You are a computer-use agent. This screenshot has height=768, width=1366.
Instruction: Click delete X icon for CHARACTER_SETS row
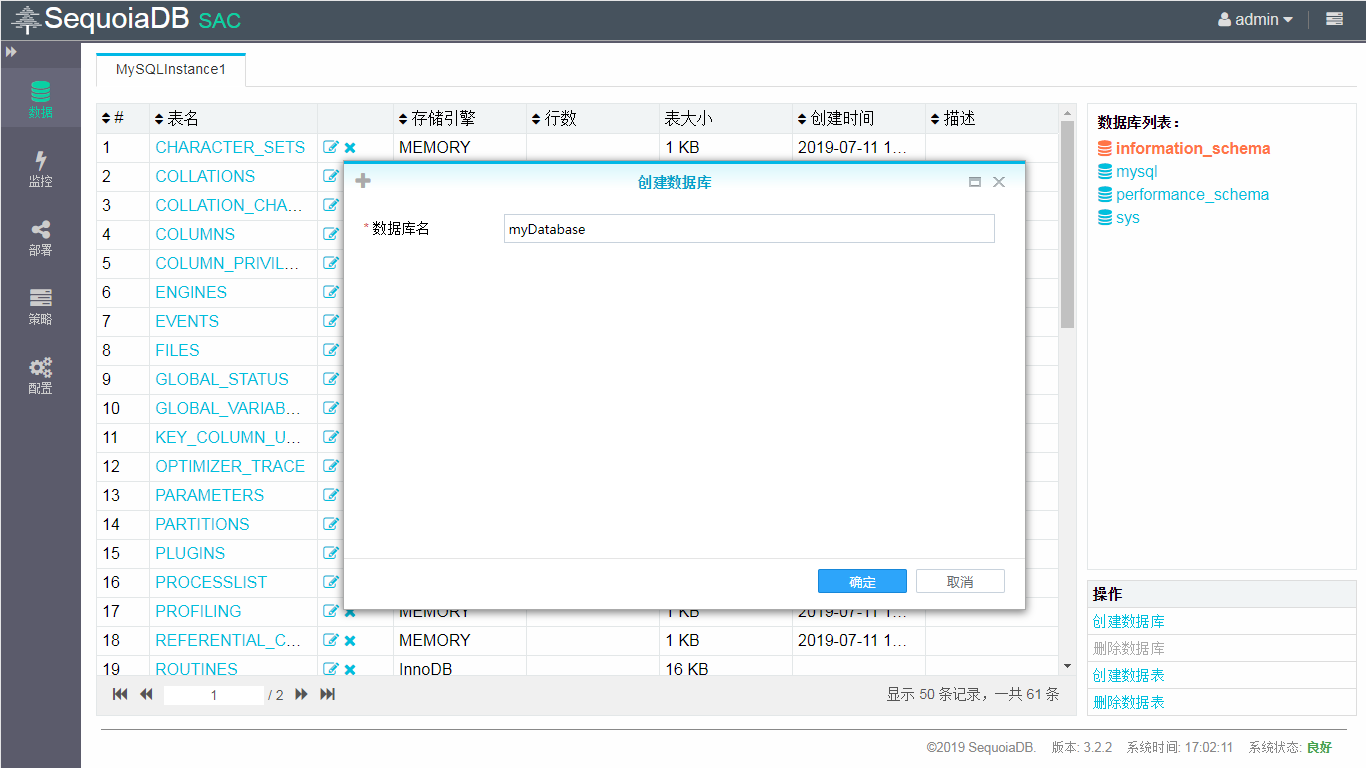(x=350, y=148)
